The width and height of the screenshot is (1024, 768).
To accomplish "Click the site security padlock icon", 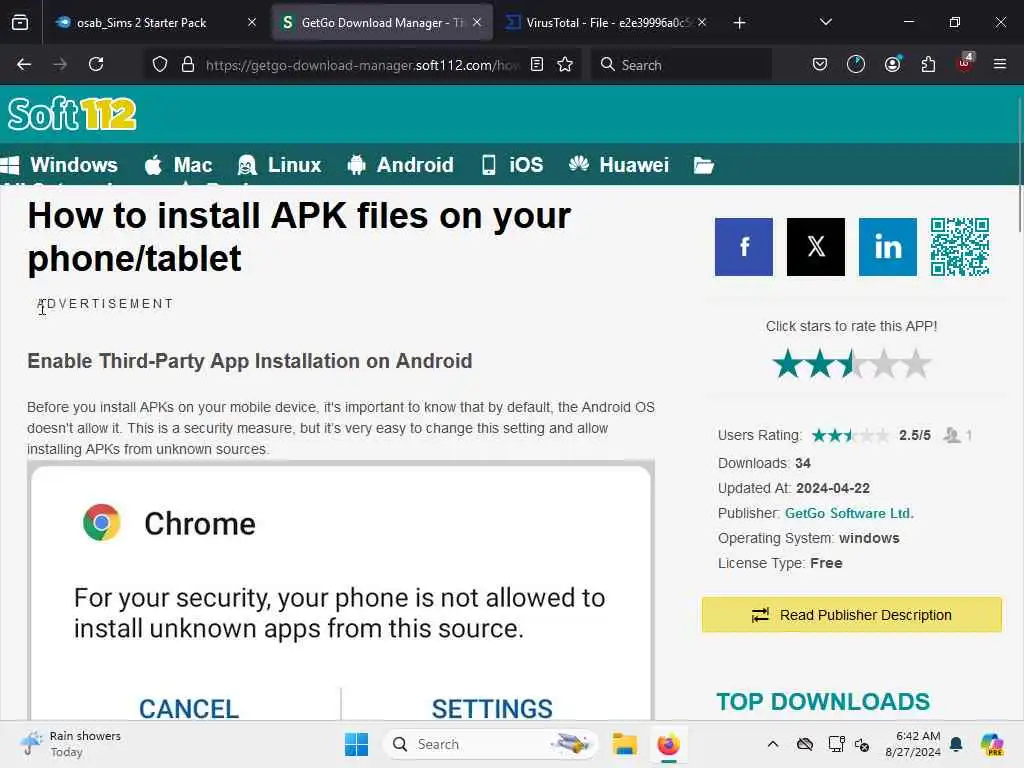I will 188,65.
